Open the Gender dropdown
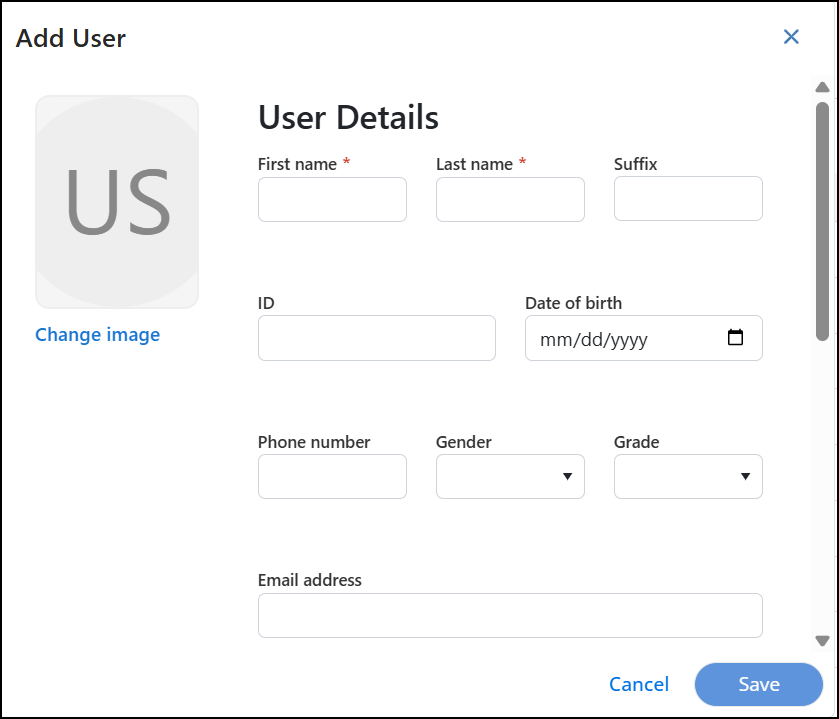The width and height of the screenshot is (839, 719). [510, 477]
